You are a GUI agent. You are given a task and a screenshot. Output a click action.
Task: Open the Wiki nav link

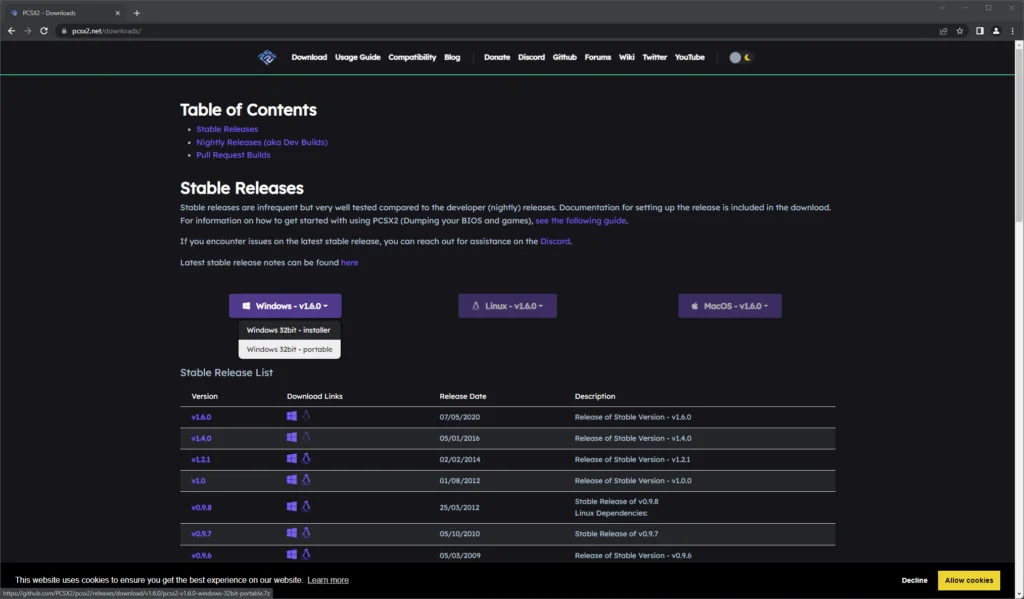point(627,57)
